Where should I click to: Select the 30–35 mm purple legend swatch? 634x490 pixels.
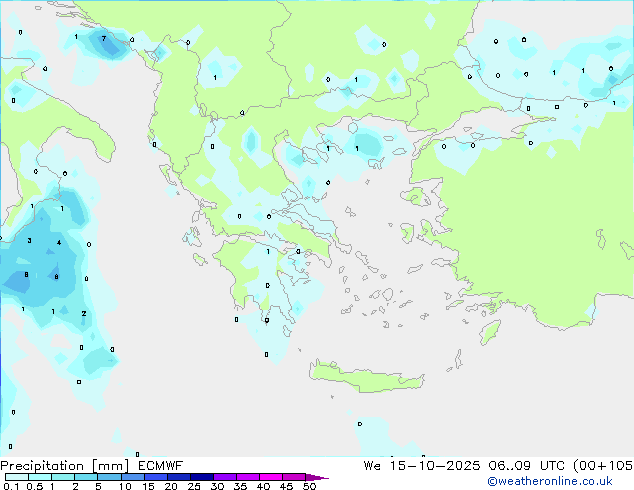(x=225, y=477)
